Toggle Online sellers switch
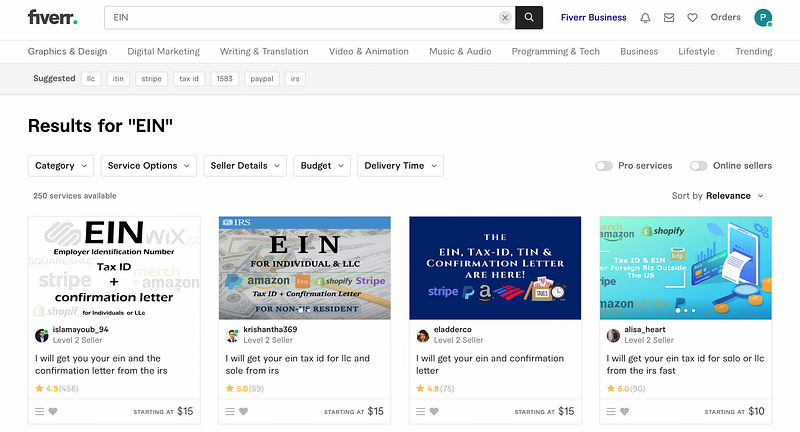 698,166
